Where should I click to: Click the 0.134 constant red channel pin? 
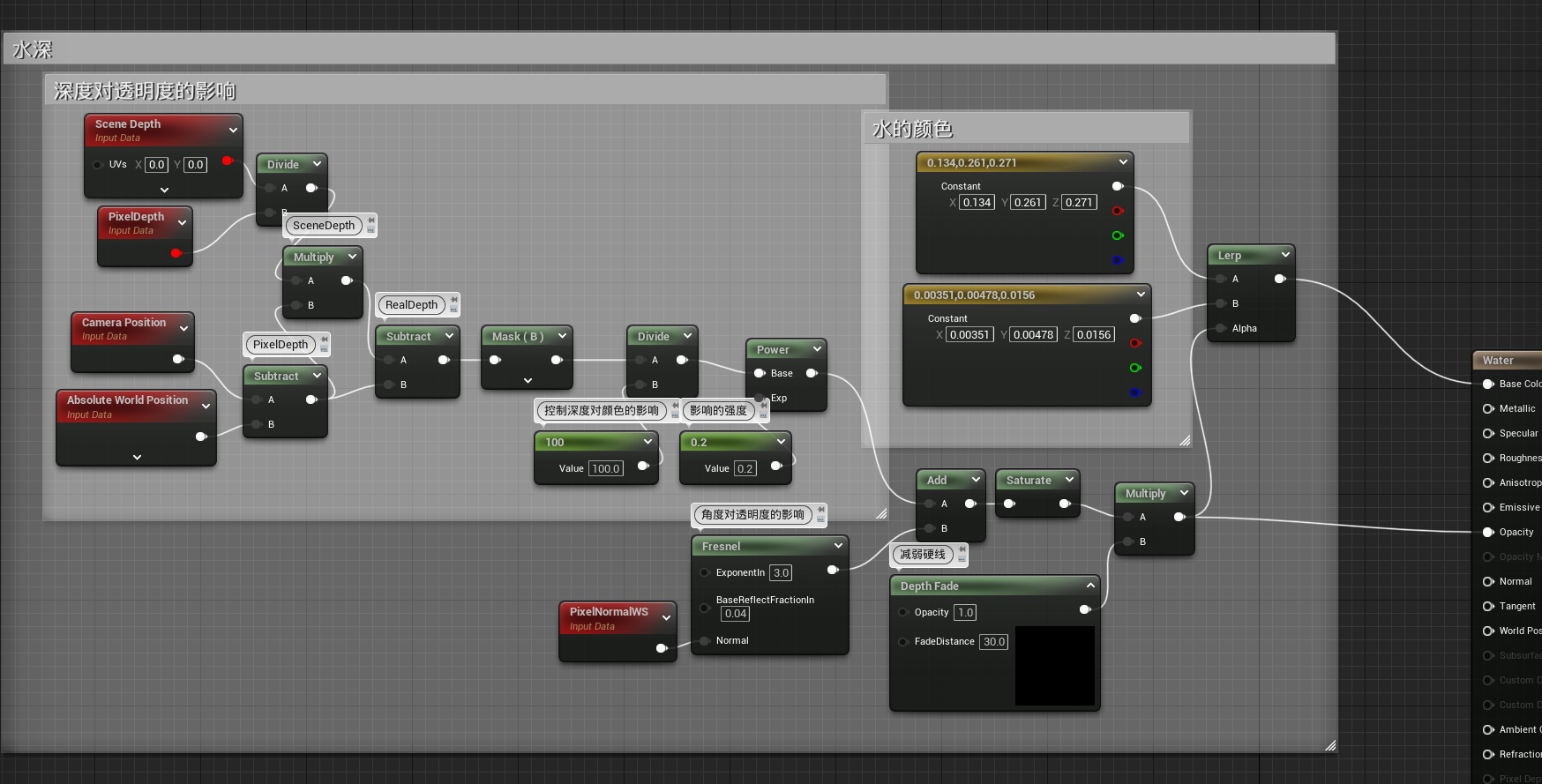pyautogui.click(x=1118, y=211)
